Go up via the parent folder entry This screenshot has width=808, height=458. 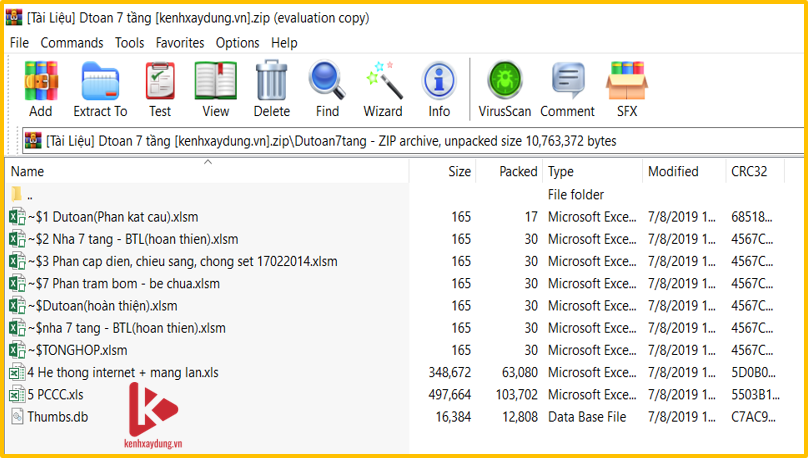pos(30,195)
